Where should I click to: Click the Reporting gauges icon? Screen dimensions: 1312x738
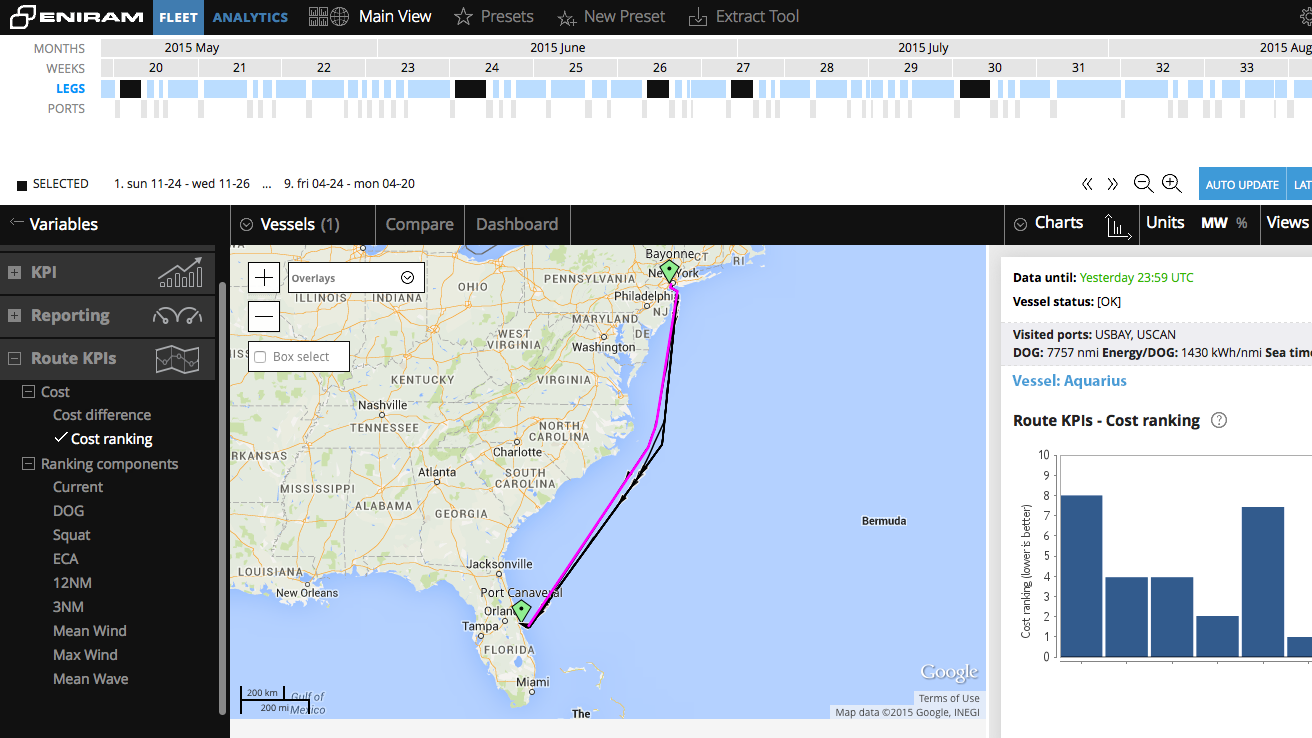click(x=178, y=315)
